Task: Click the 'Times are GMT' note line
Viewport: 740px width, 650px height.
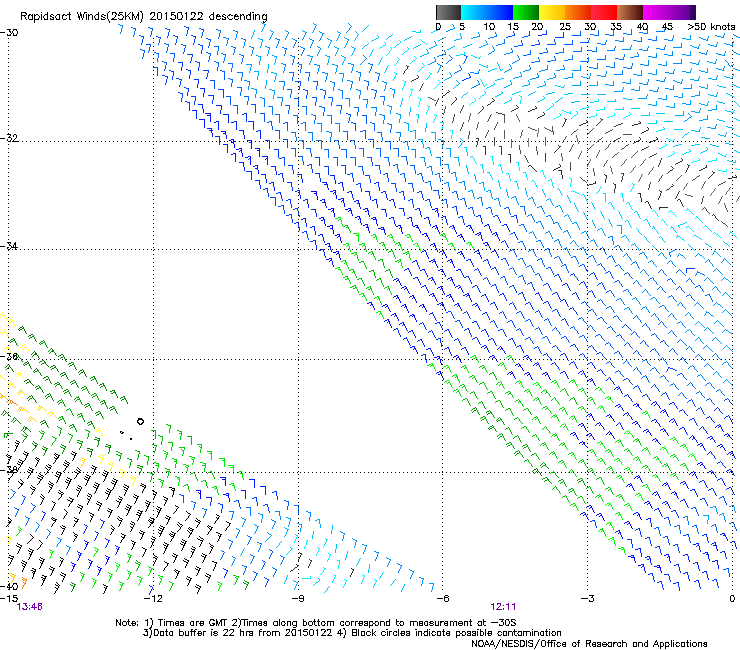Action: [x=316, y=623]
